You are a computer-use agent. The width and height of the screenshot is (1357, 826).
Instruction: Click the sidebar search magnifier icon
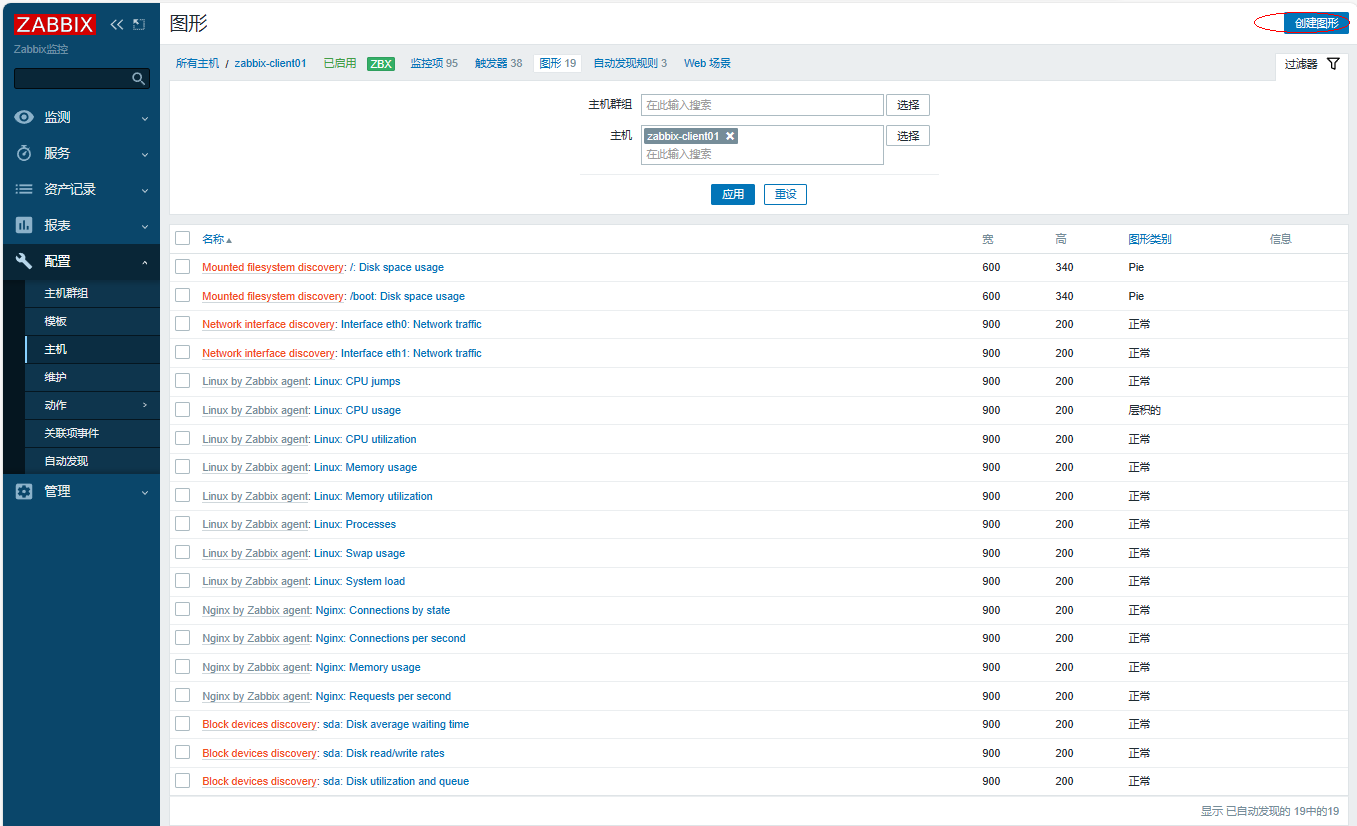point(139,78)
